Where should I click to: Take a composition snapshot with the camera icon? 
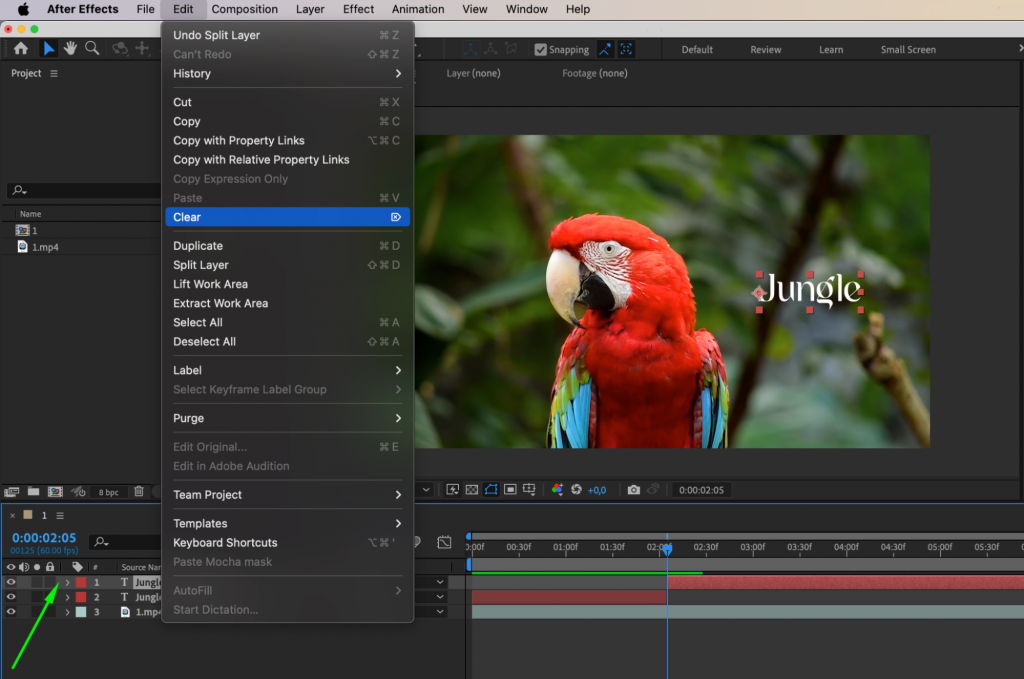point(634,490)
